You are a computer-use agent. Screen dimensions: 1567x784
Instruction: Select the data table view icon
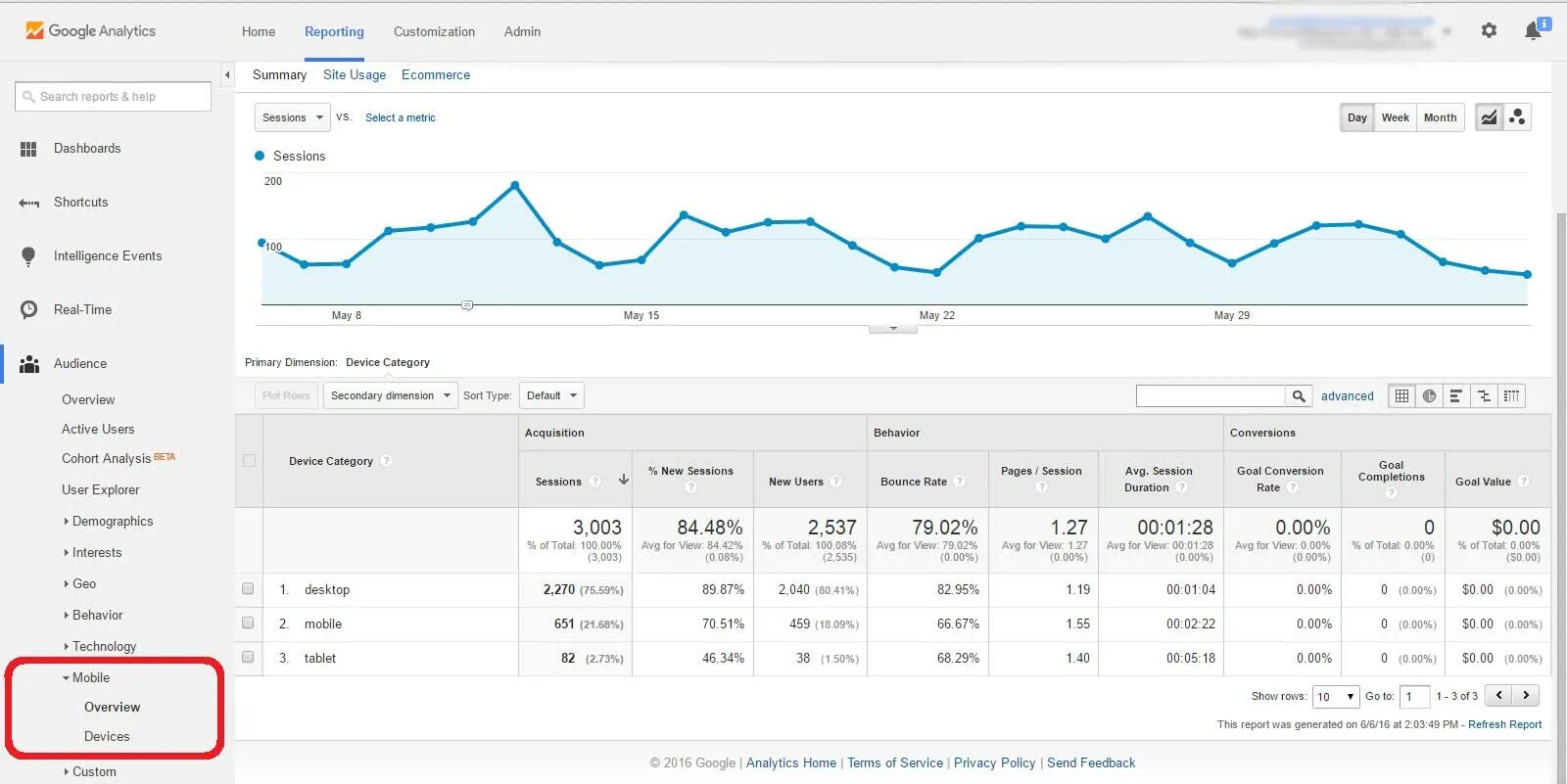click(x=1401, y=395)
